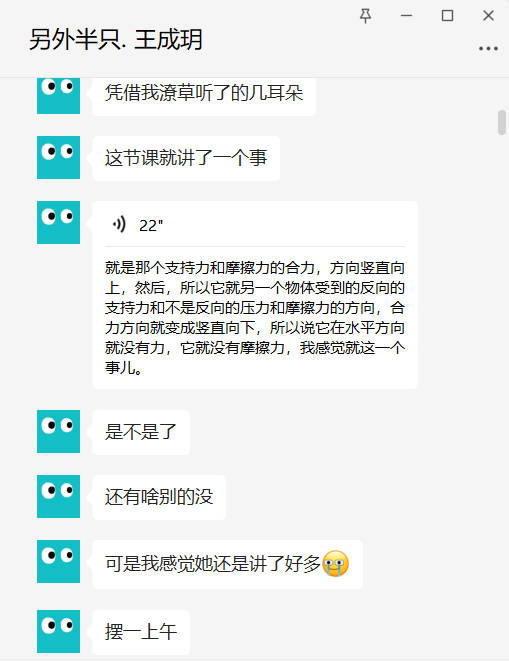Select the '是不是了' message bubble
This screenshot has height=661, width=509.
coord(141,432)
